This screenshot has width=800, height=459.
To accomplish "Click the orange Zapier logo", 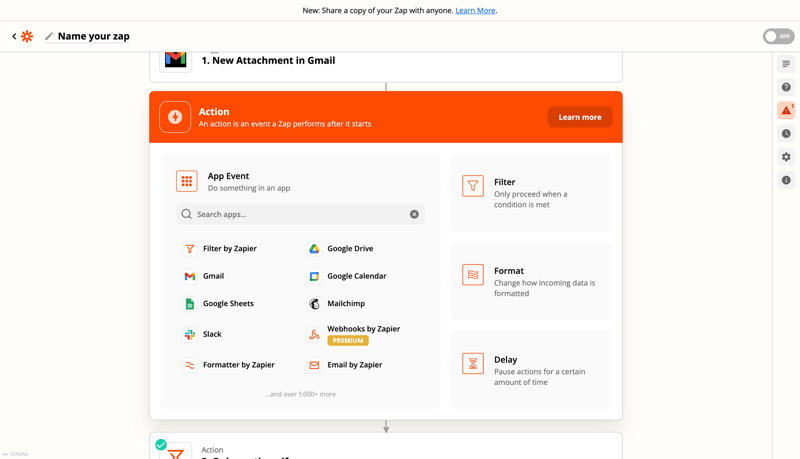I will [x=27, y=36].
